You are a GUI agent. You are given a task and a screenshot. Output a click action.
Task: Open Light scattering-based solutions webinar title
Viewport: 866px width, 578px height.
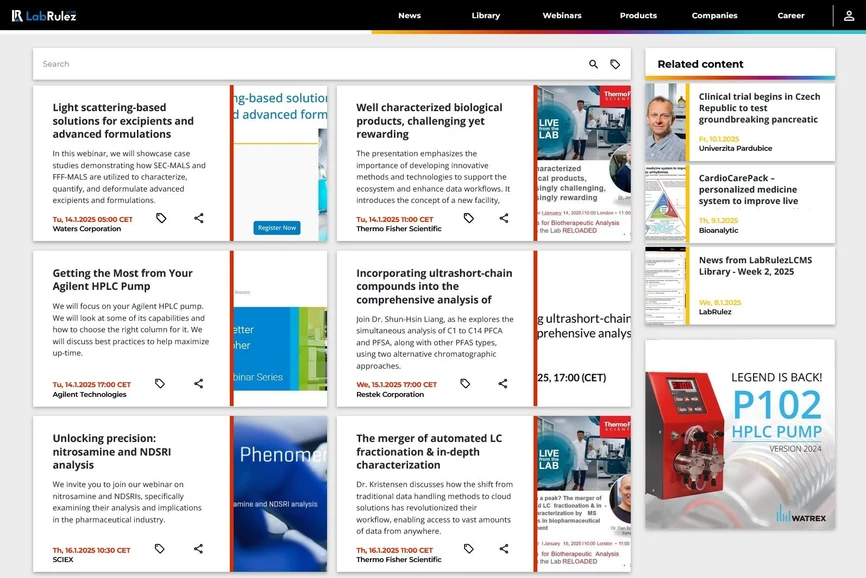[x=123, y=120]
